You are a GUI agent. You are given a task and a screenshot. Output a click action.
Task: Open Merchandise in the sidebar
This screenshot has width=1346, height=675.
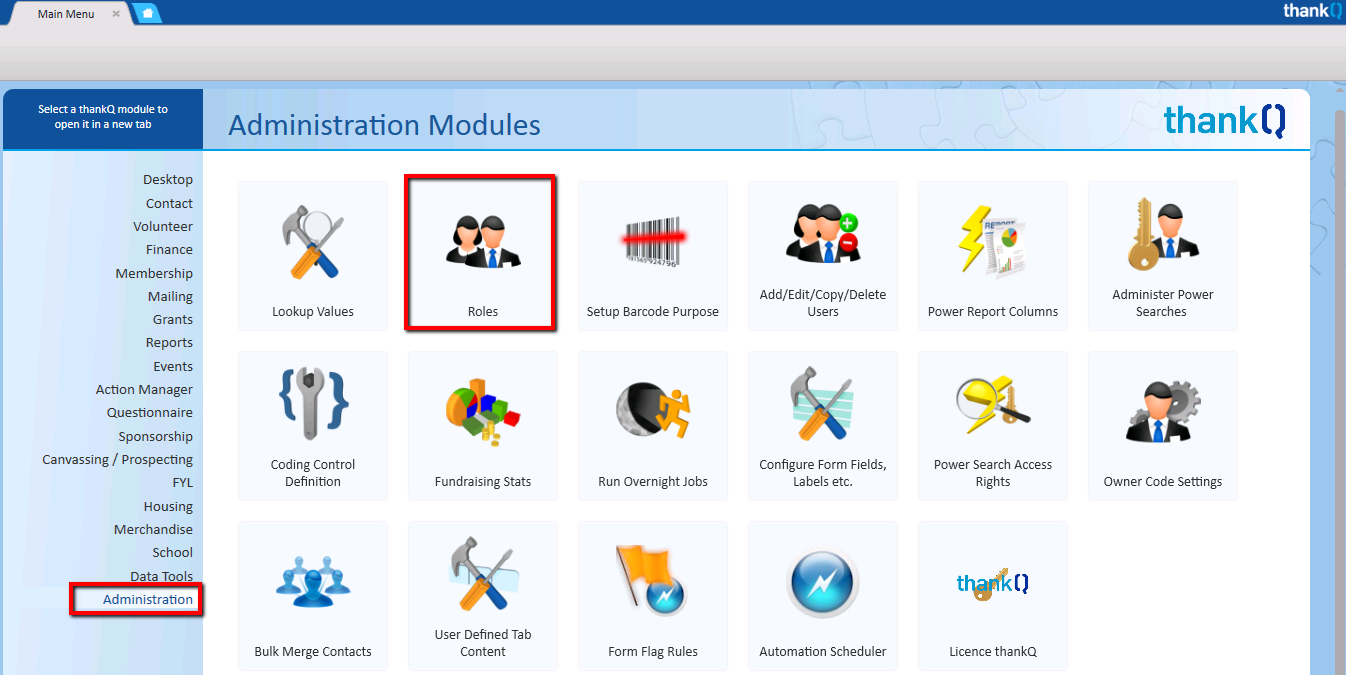[x=153, y=530]
